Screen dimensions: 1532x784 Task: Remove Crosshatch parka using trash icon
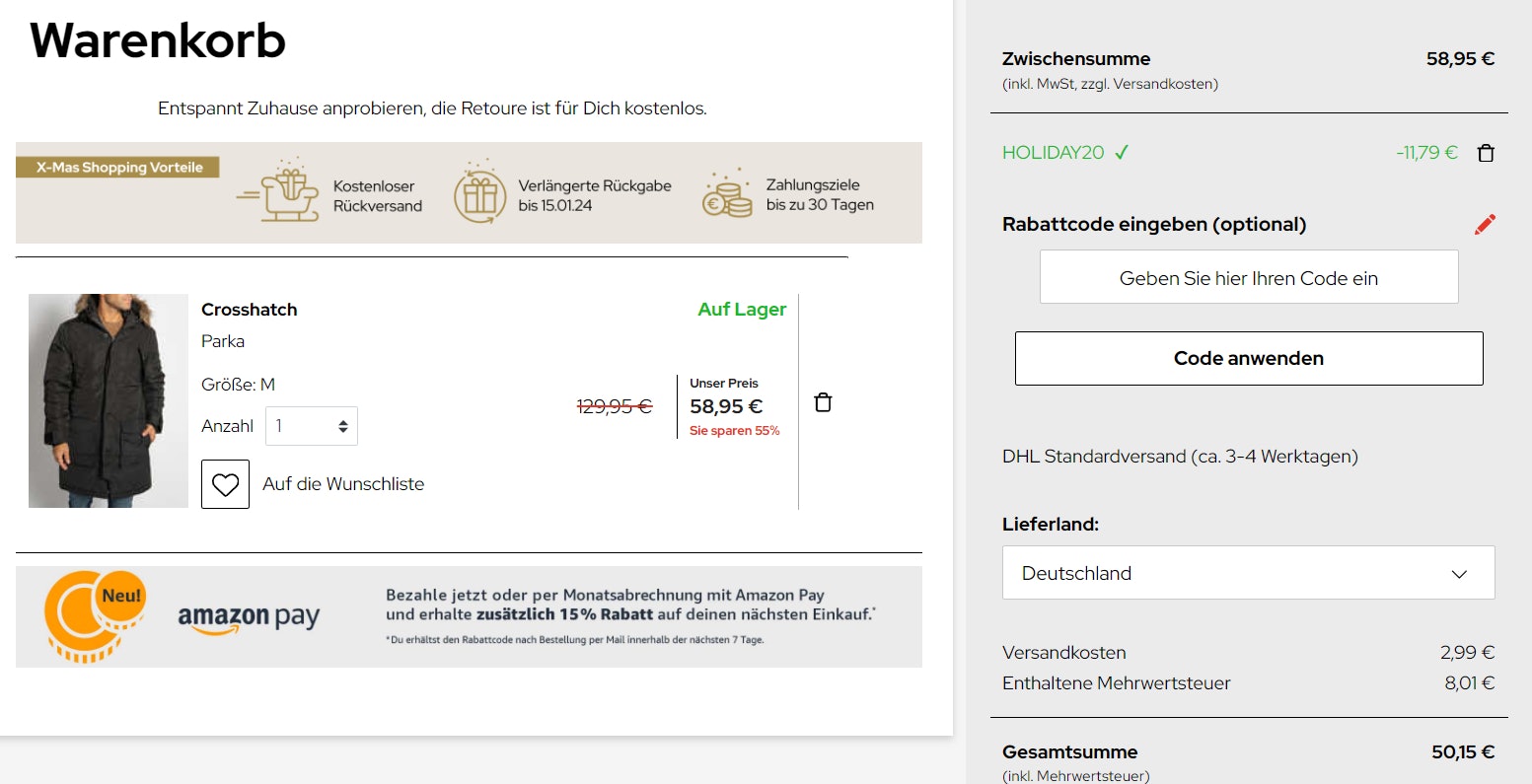pyautogui.click(x=823, y=402)
